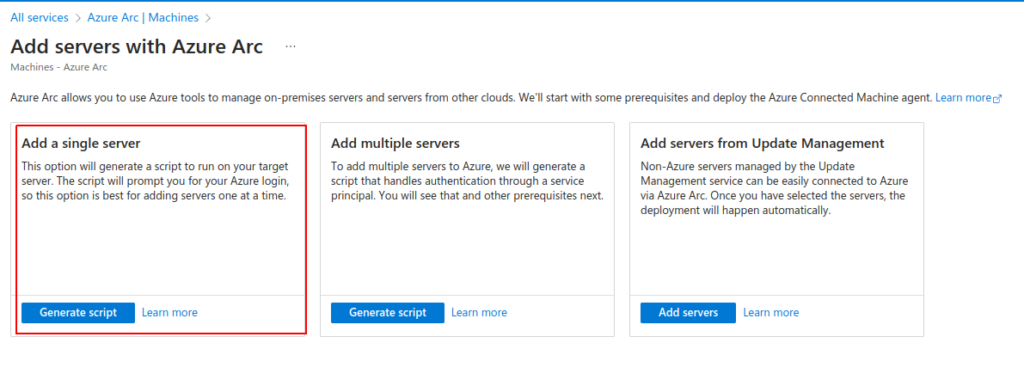Open Learn more in Add a single server card
This screenshot has height=392, width=1024.
pos(170,312)
